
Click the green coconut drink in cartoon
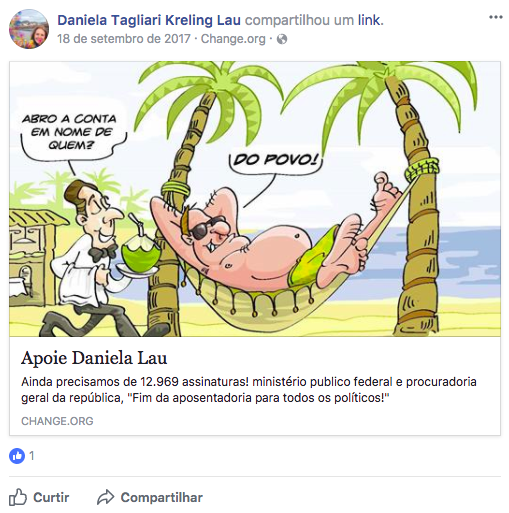(139, 252)
